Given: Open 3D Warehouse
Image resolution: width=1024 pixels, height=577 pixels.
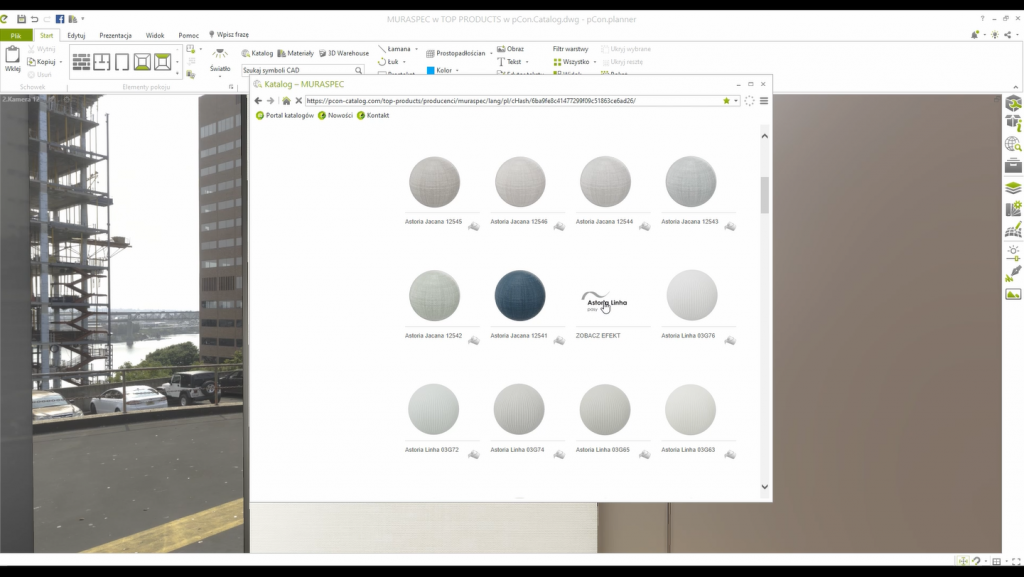Looking at the screenshot, I should [344, 53].
